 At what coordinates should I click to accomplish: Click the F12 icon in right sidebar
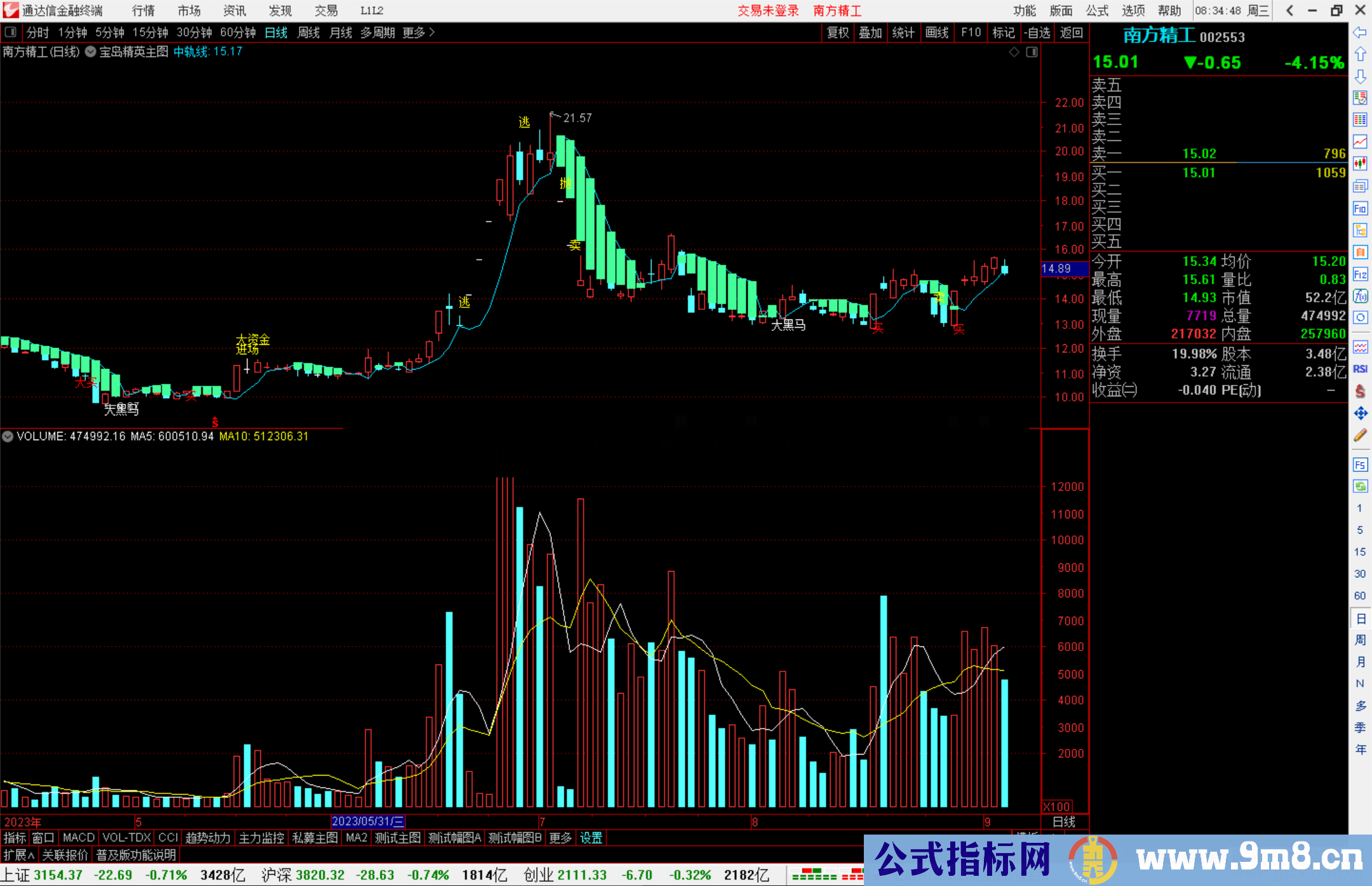pos(1360,274)
